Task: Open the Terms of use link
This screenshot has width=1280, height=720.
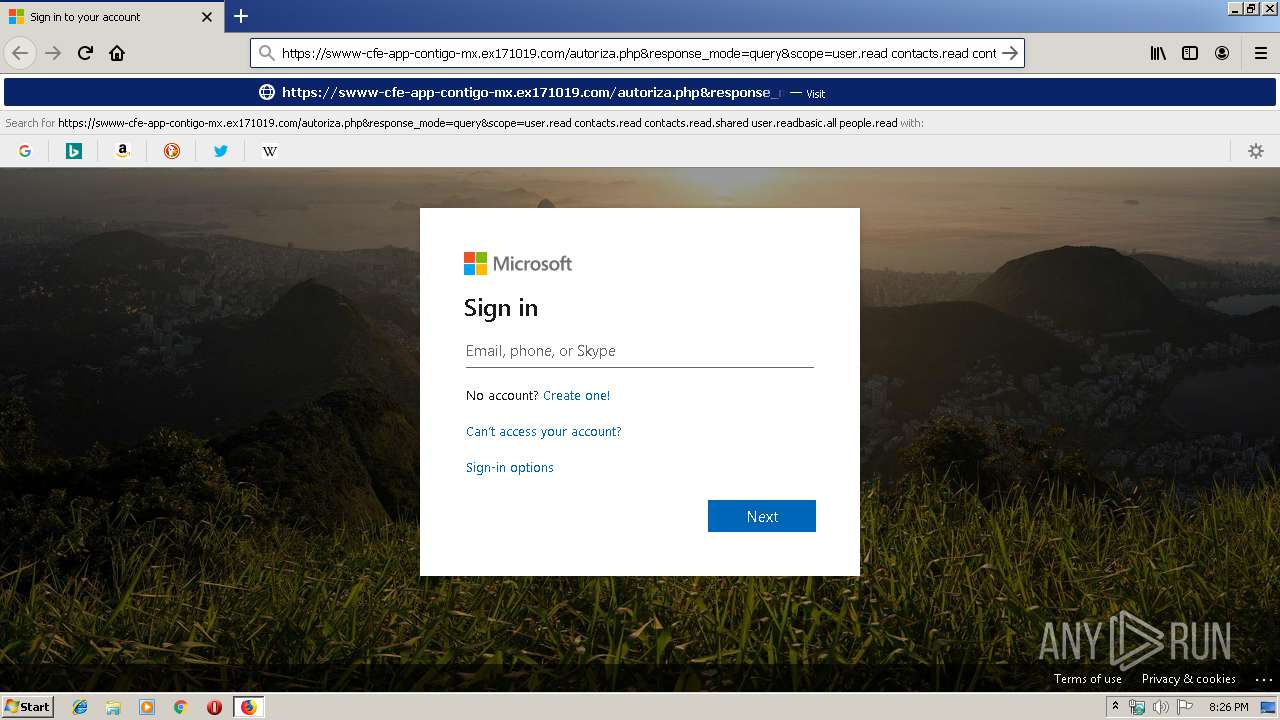Action: (1088, 679)
